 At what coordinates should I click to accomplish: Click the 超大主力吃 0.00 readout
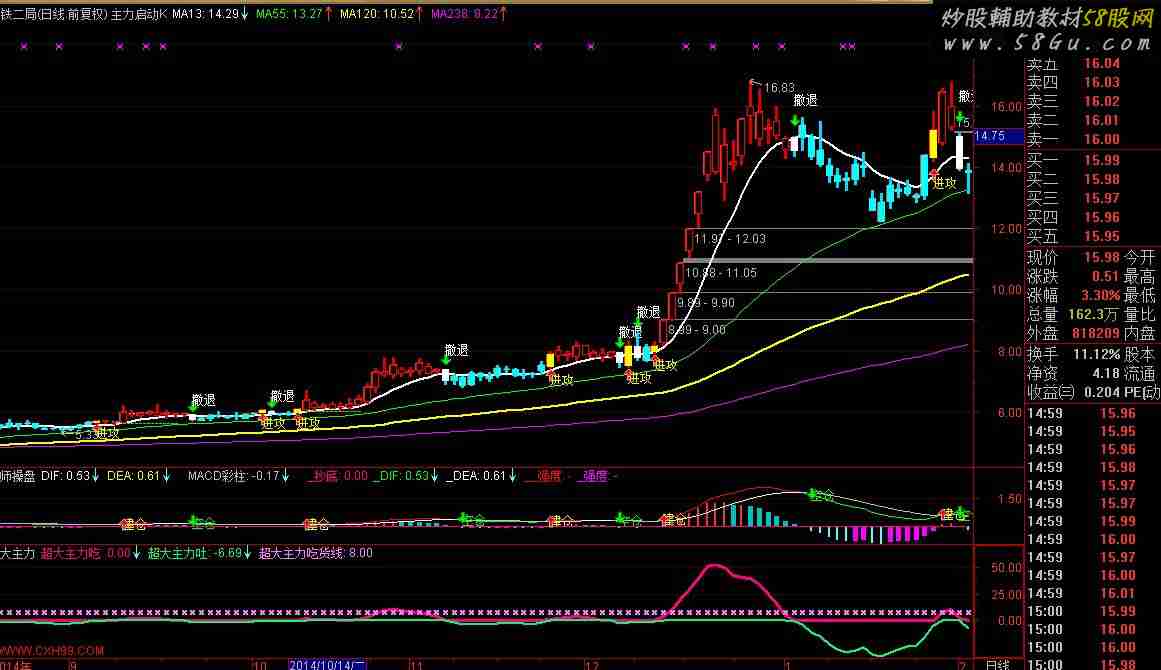tap(90, 553)
